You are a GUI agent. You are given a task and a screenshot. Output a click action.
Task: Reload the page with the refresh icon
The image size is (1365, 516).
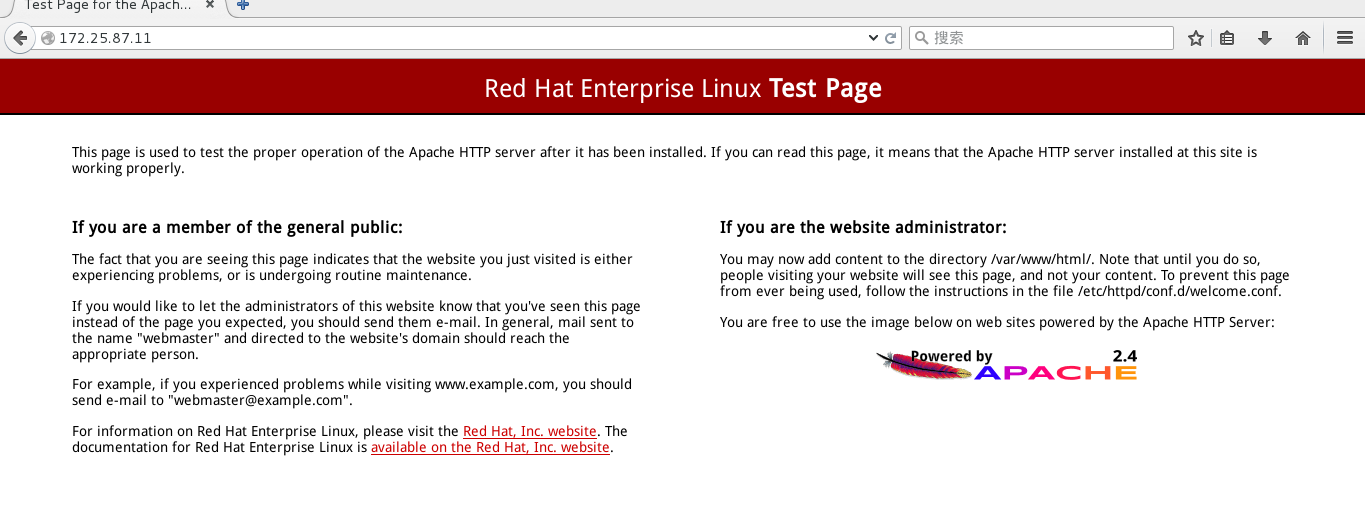click(891, 38)
